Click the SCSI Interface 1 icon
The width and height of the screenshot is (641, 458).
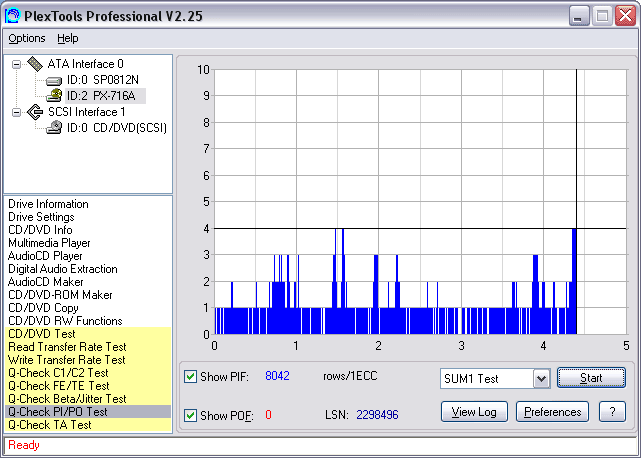[35, 112]
